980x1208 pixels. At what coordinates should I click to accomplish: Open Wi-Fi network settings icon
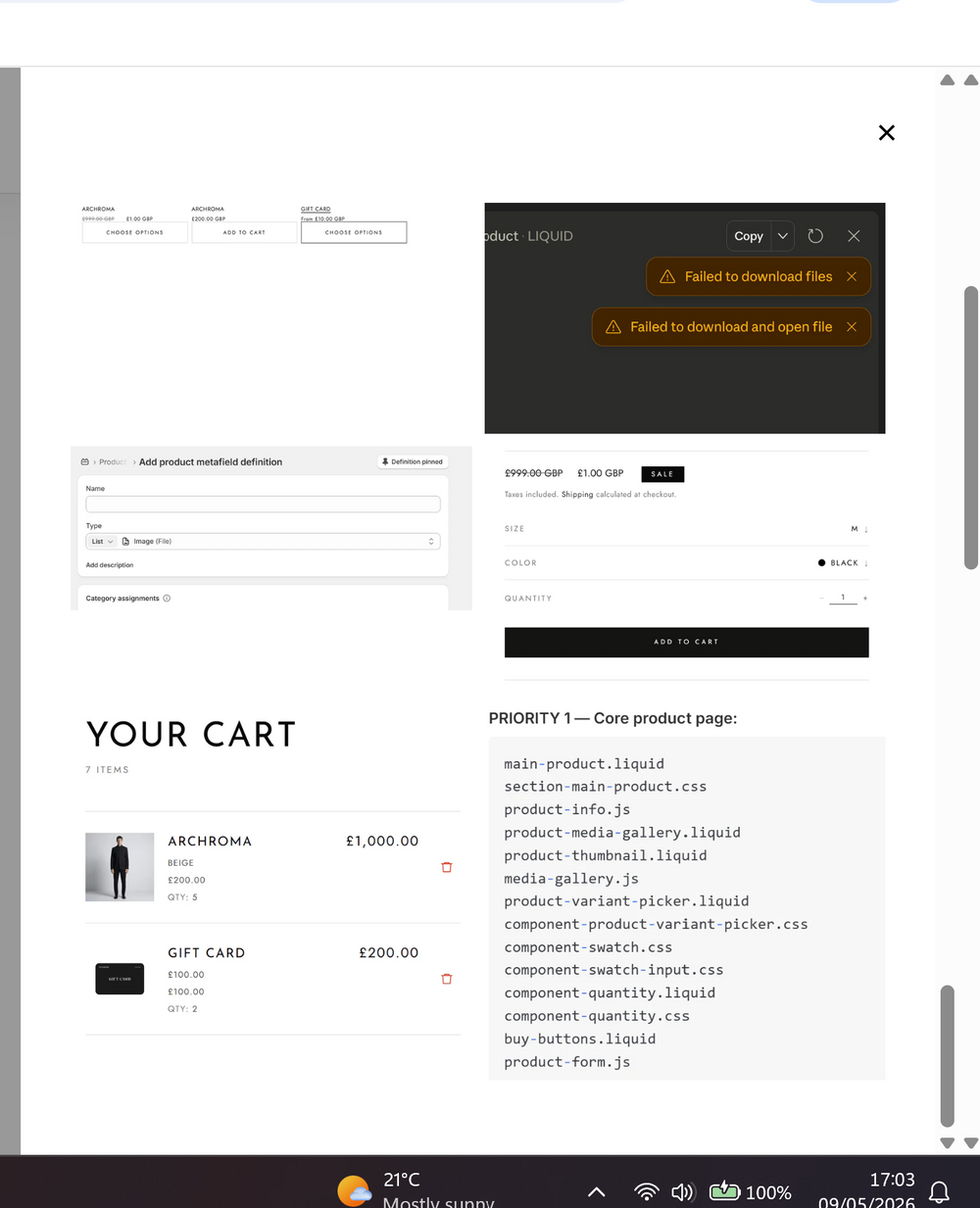tap(647, 1192)
